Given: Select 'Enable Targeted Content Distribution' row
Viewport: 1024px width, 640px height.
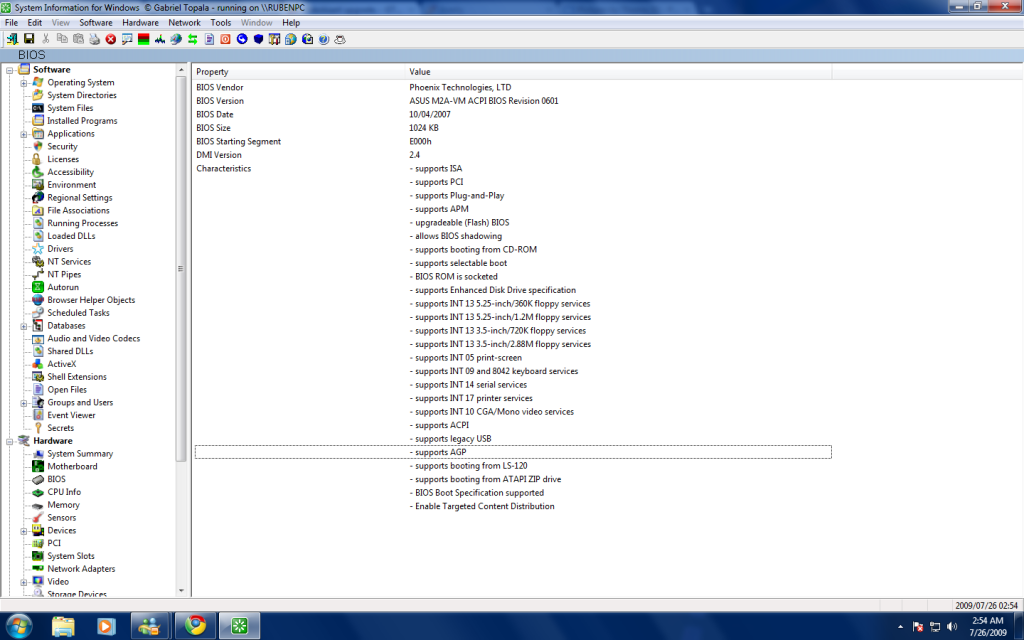Looking at the screenshot, I should [x=513, y=506].
